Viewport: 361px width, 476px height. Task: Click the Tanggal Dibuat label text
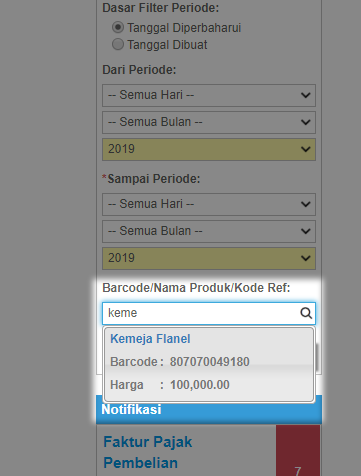pos(167,45)
